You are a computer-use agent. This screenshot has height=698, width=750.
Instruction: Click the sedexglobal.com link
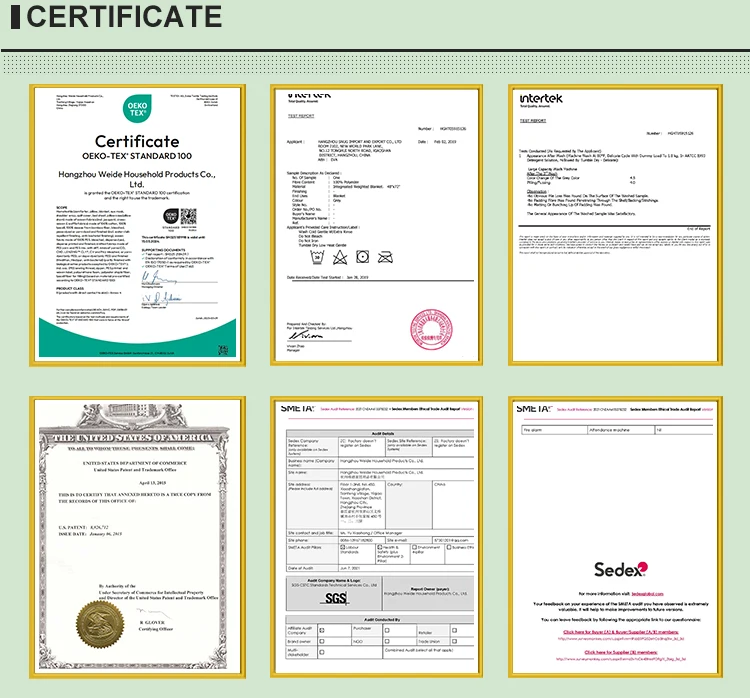[647, 594]
